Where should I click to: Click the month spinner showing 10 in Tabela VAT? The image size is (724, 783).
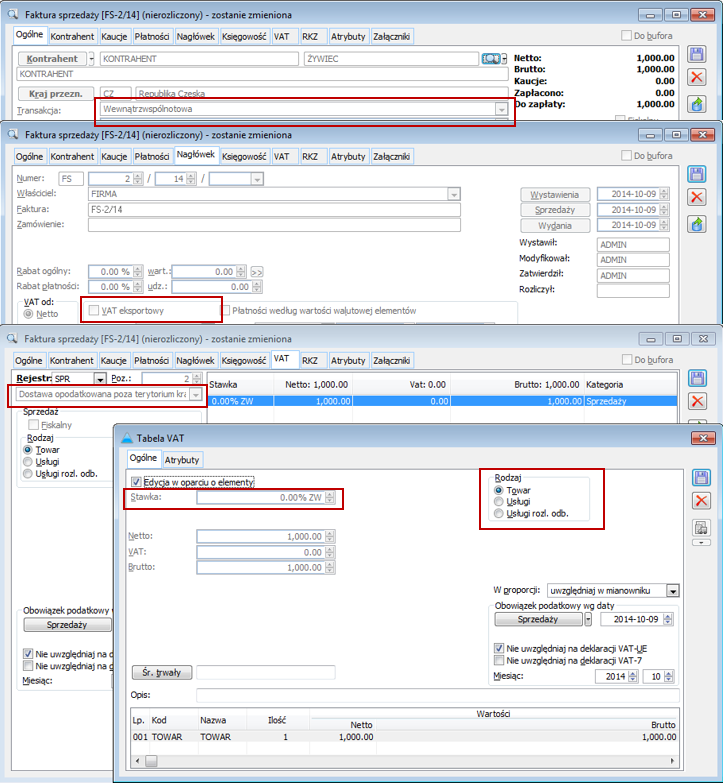tap(669, 676)
